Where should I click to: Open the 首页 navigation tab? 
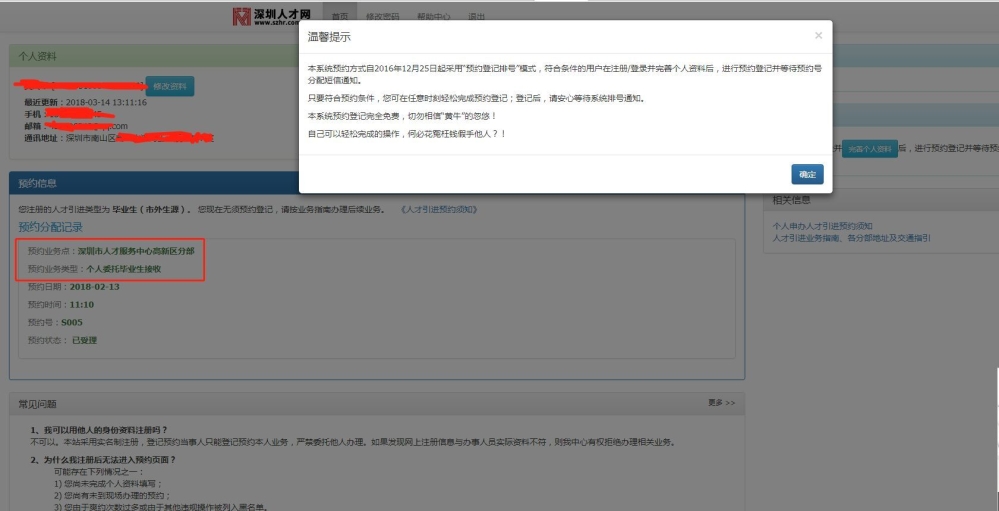(340, 17)
